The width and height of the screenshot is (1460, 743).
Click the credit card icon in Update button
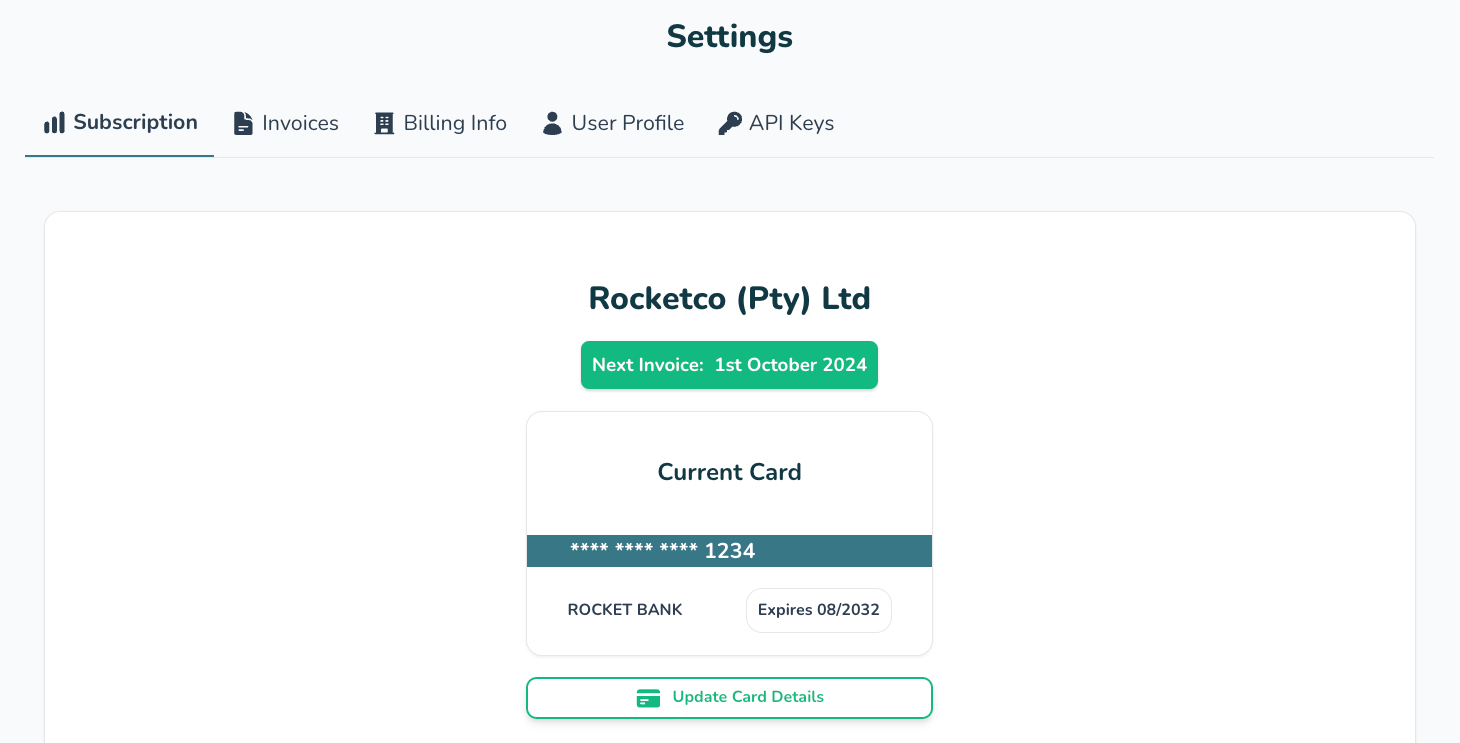click(648, 698)
